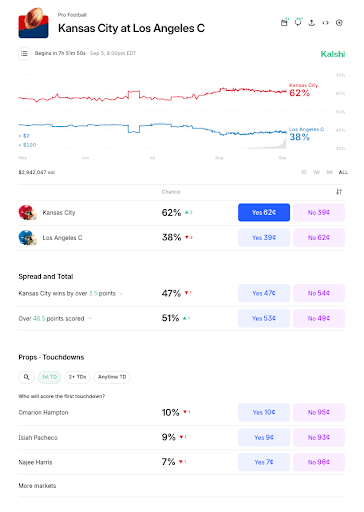This screenshot has height=512, width=364.
Task: Select the 2+ TDs filter
Action: [77, 377]
